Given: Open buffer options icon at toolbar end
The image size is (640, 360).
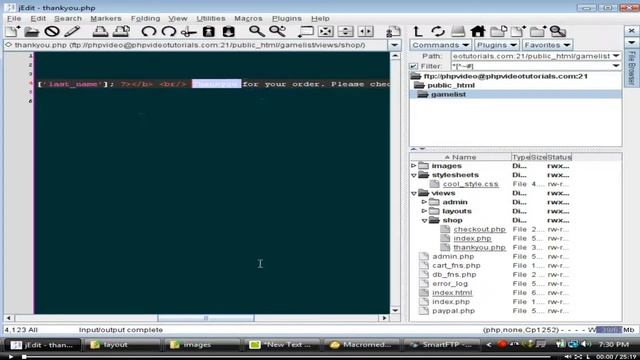Looking at the screenshot, I should (394, 31).
